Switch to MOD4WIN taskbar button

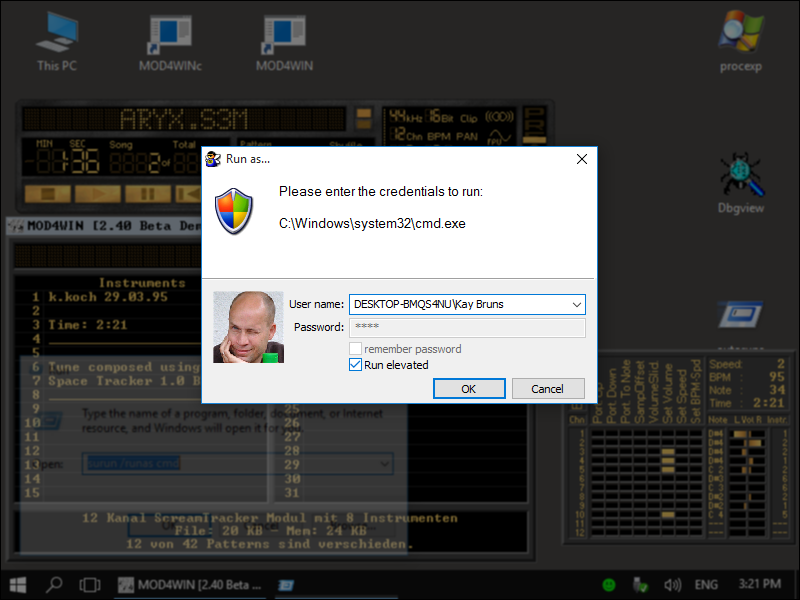tap(190, 585)
